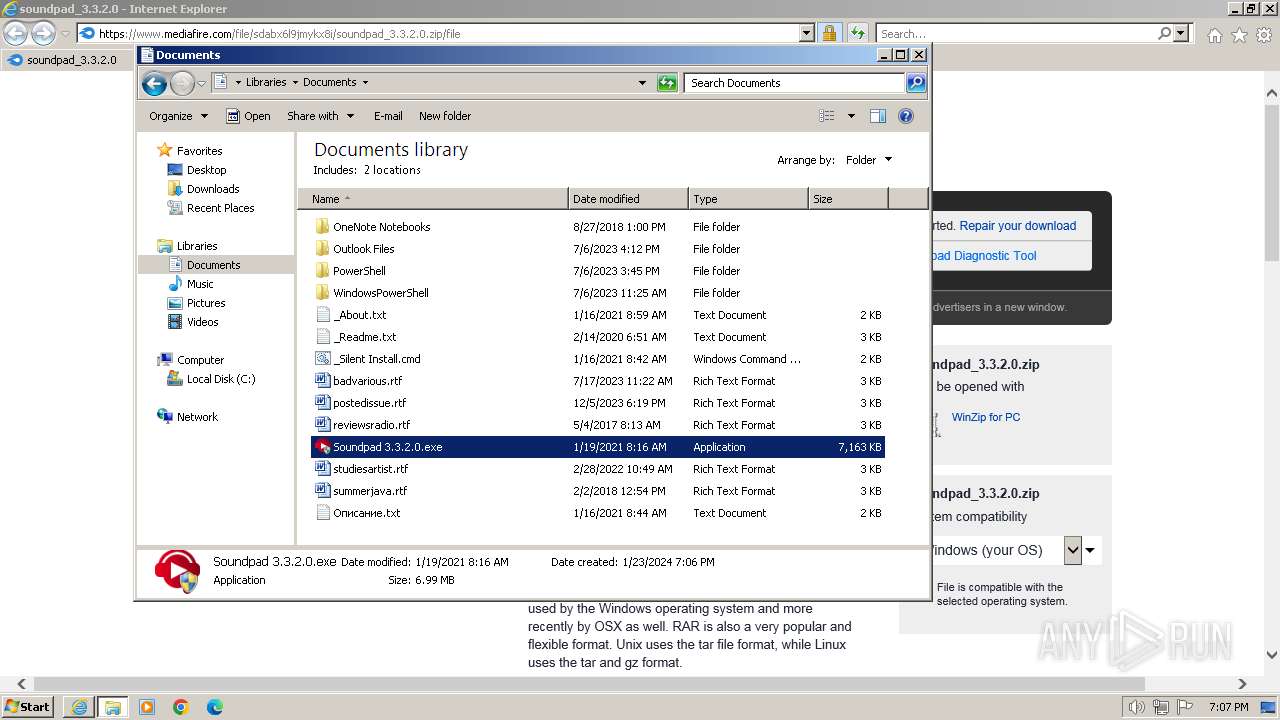
Task: Click New folder in the toolbar
Action: pos(445,116)
